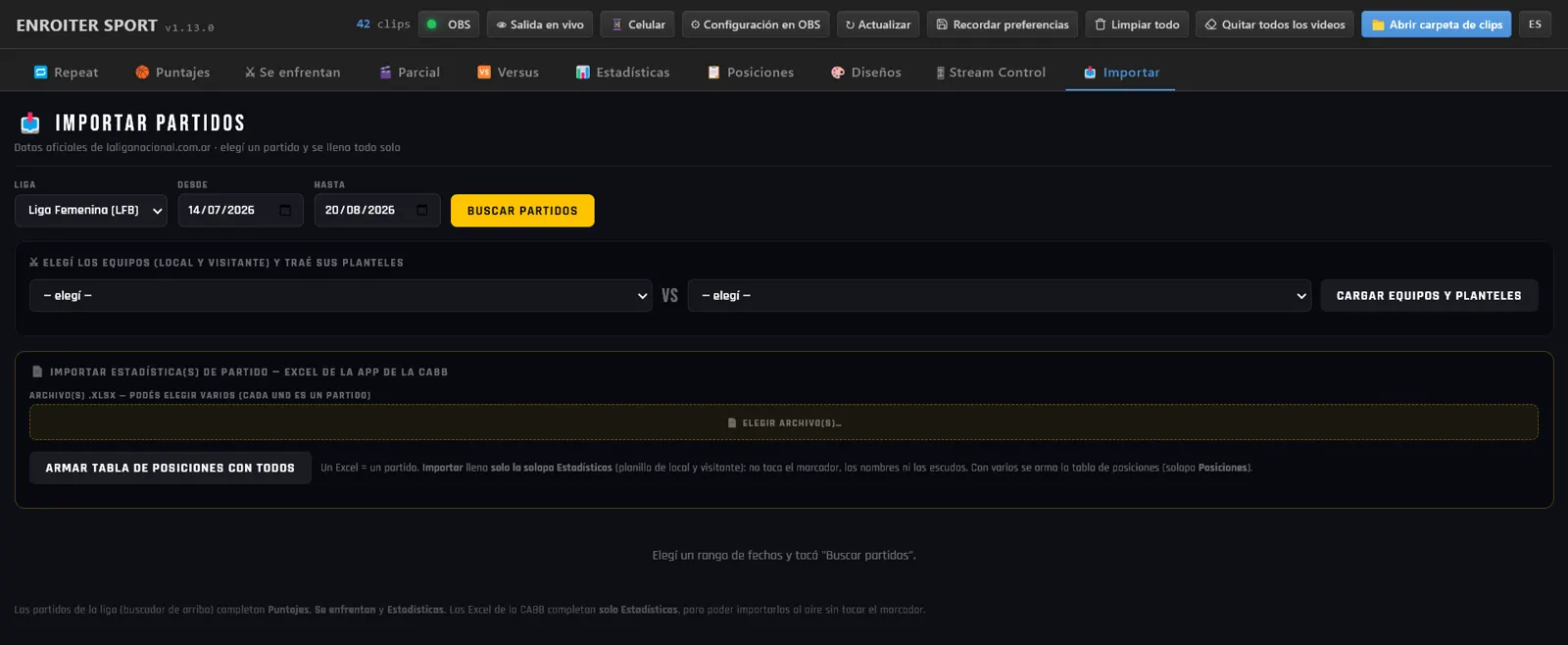Switch language with the ES button

tap(1535, 25)
